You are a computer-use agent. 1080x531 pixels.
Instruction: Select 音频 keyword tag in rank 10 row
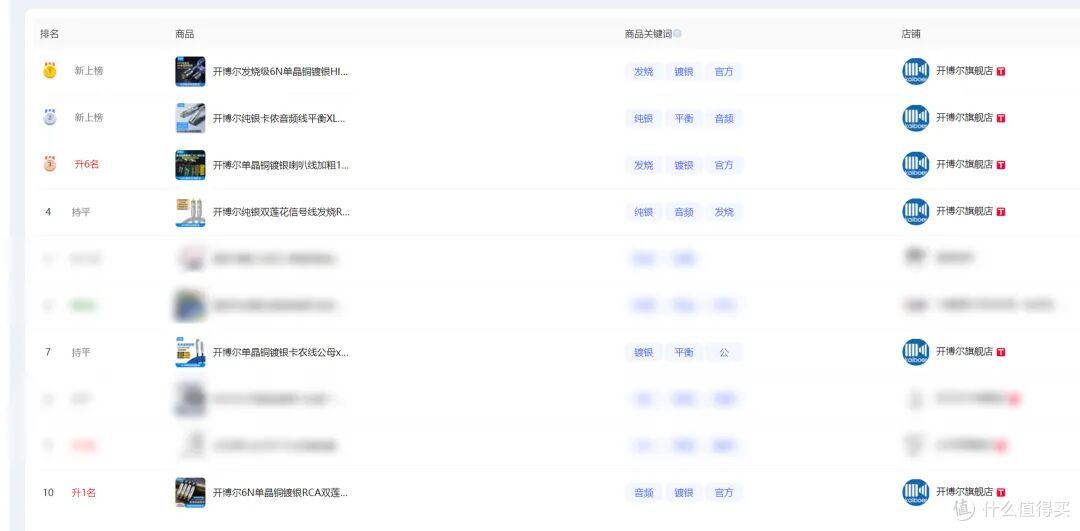643,493
